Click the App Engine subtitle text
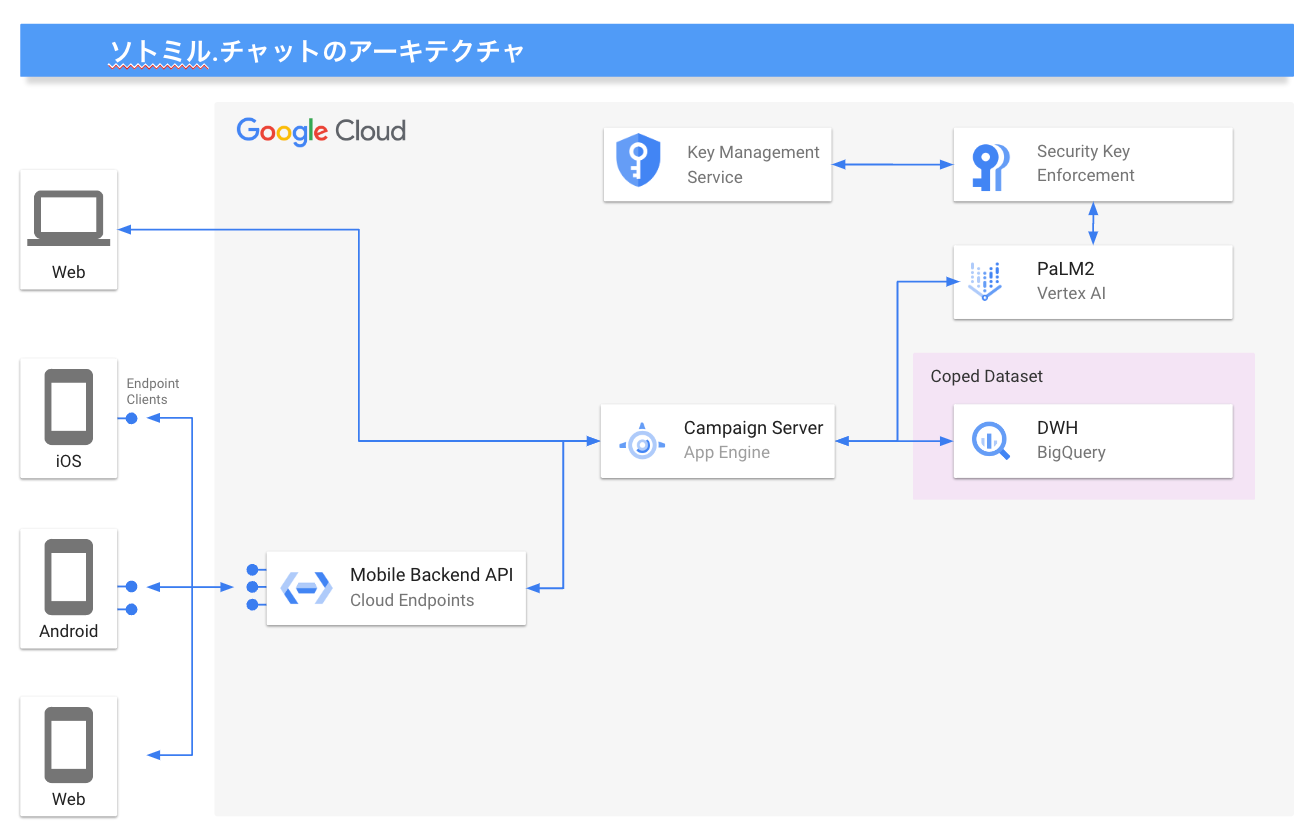This screenshot has width=1312, height=836. (727, 452)
